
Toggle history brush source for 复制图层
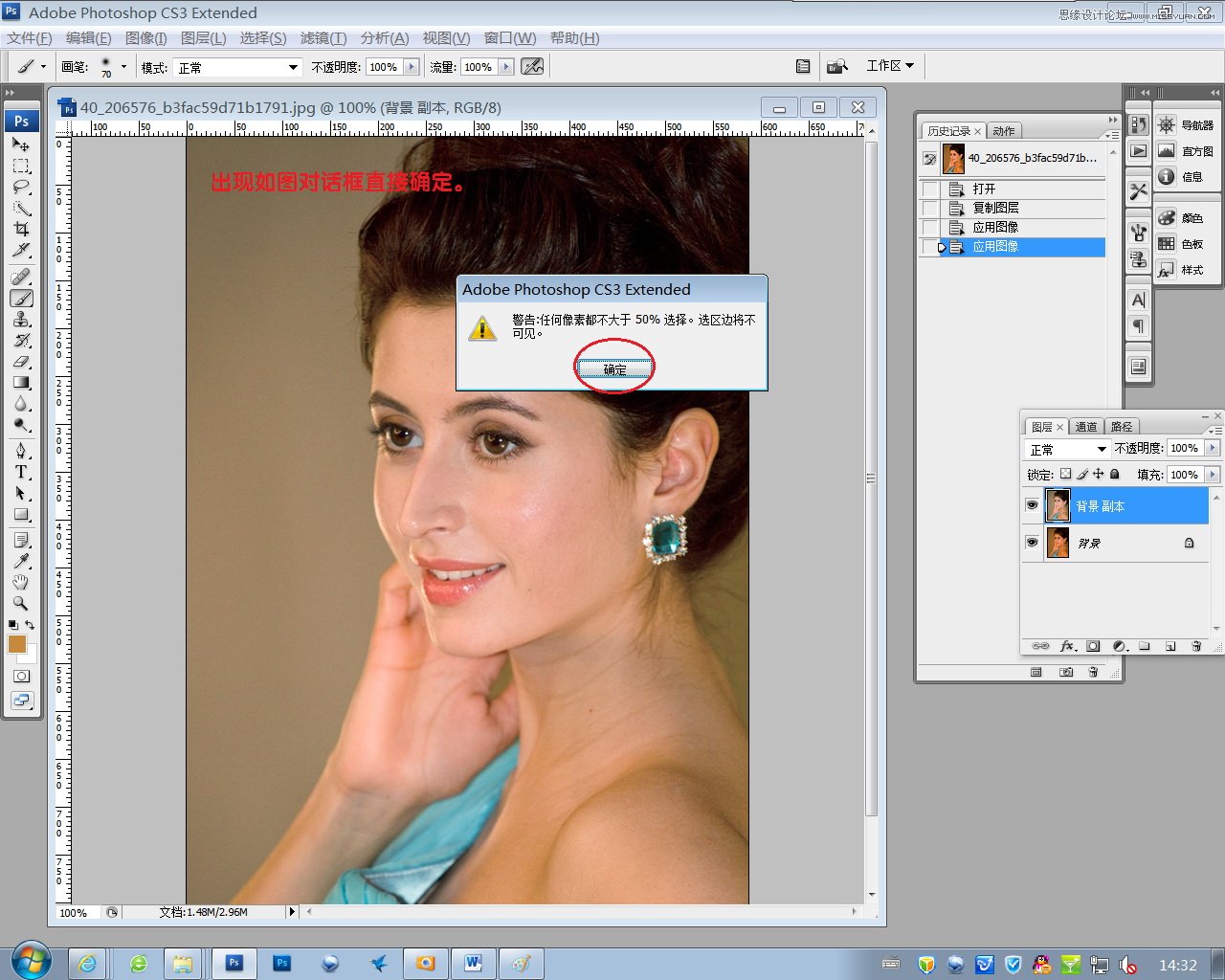pyautogui.click(x=929, y=208)
